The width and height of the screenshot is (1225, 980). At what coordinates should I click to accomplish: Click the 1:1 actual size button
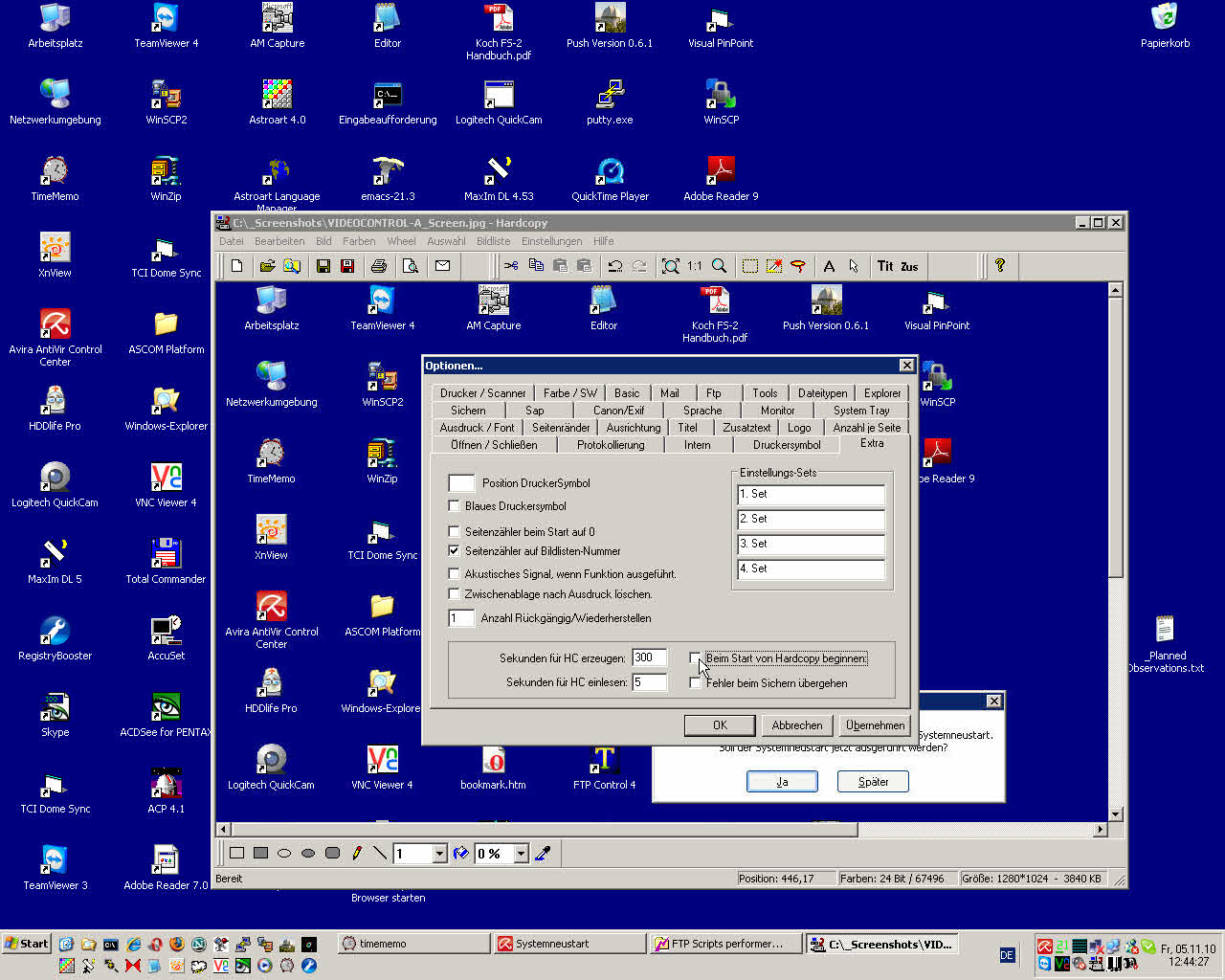(x=695, y=266)
